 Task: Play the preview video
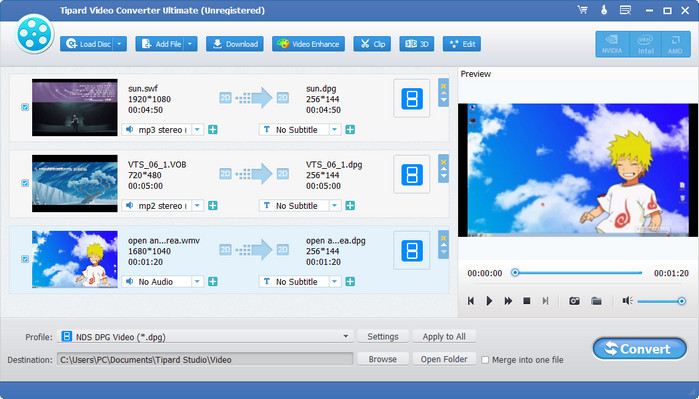[489, 301]
